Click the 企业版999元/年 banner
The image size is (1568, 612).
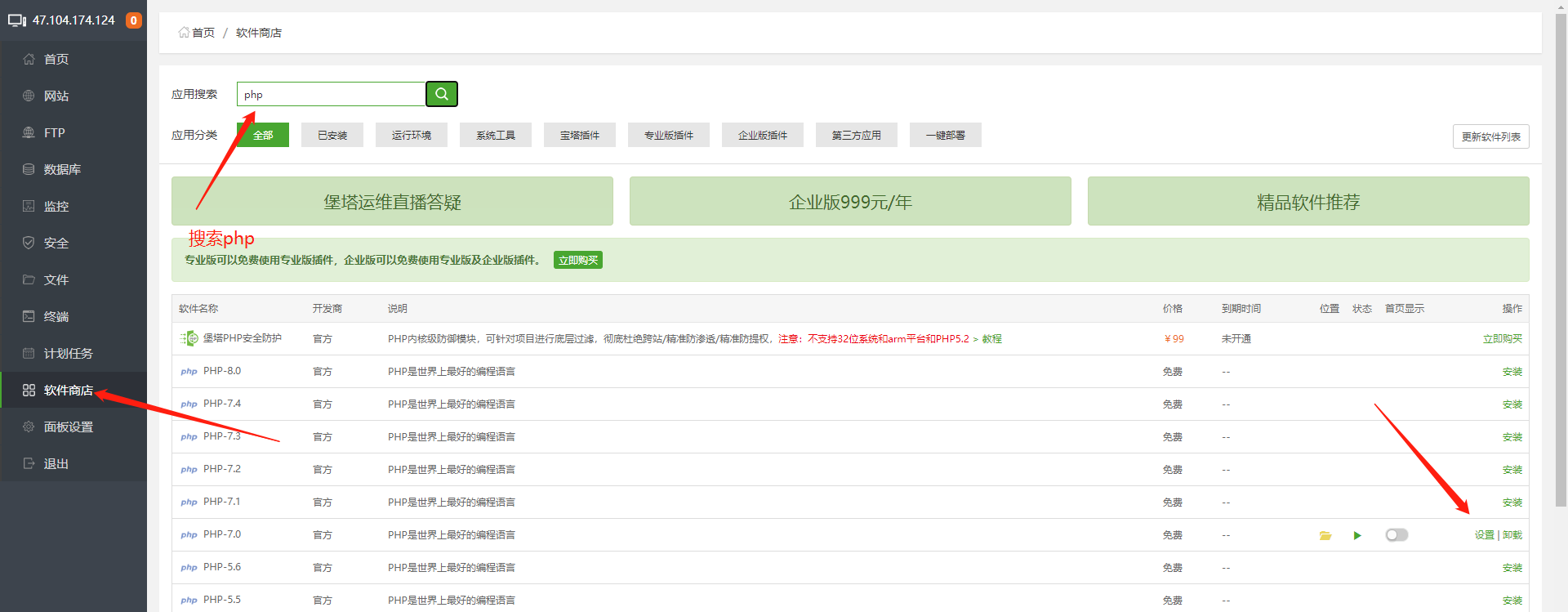pyautogui.click(x=850, y=202)
